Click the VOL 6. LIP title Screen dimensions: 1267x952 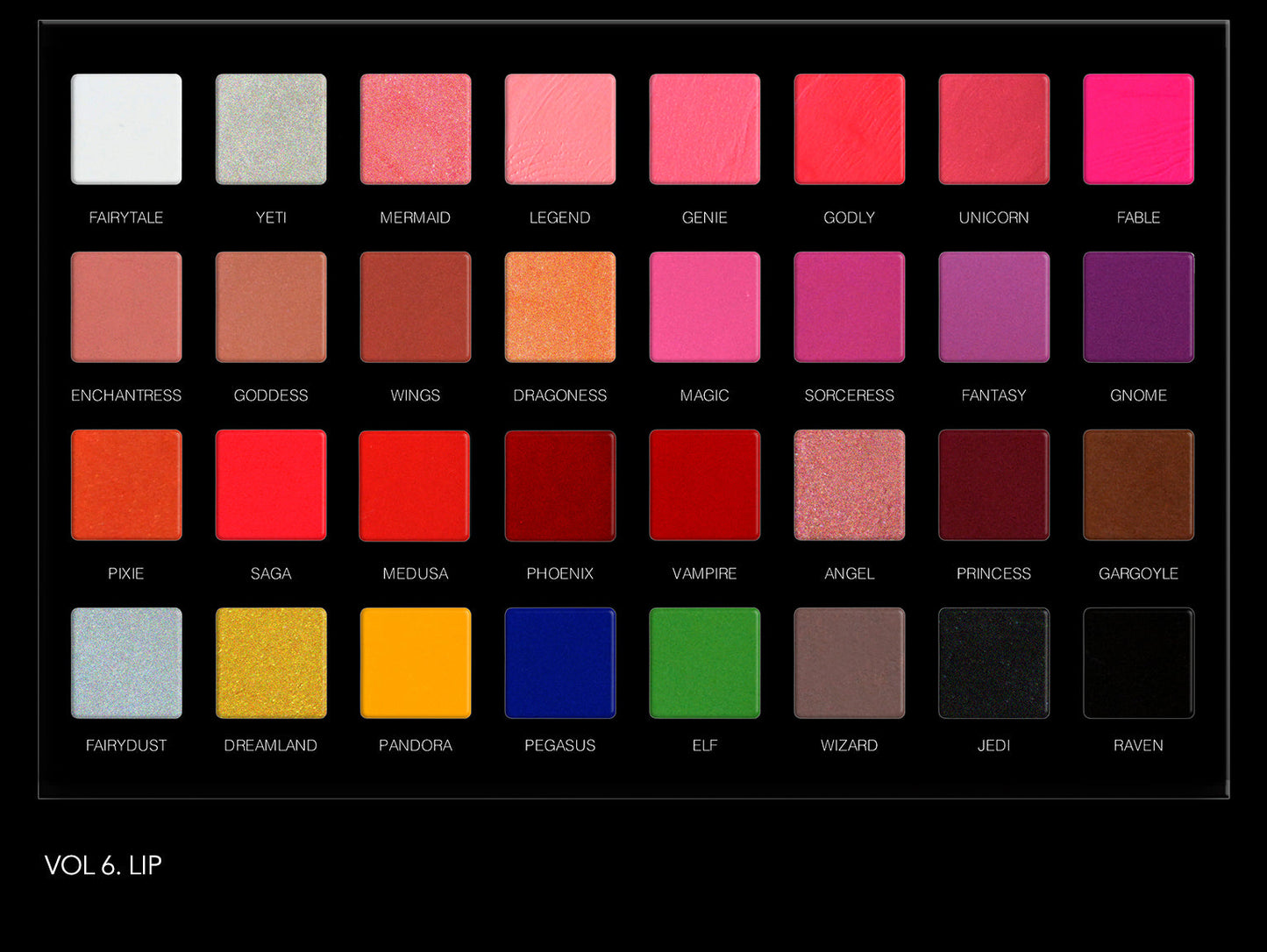click(103, 865)
